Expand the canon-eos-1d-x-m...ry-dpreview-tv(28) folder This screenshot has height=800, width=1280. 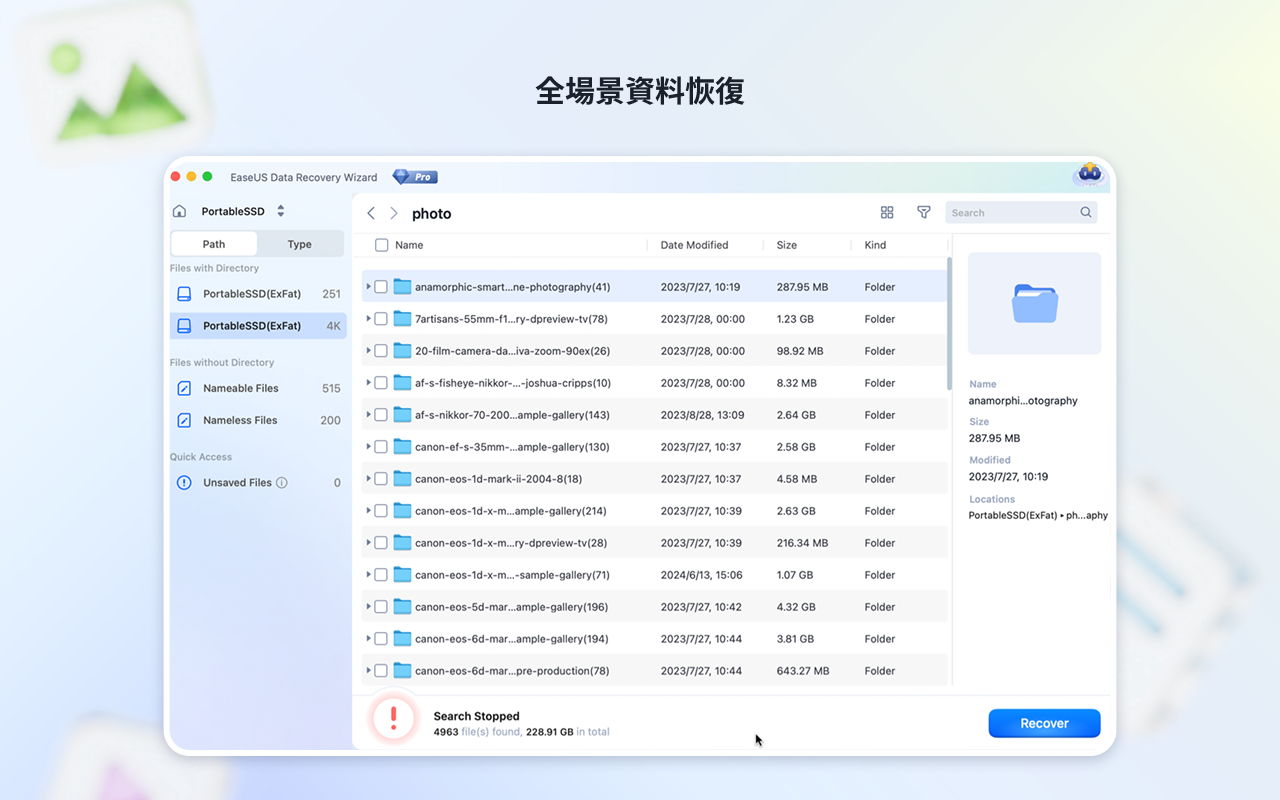pyautogui.click(x=368, y=543)
